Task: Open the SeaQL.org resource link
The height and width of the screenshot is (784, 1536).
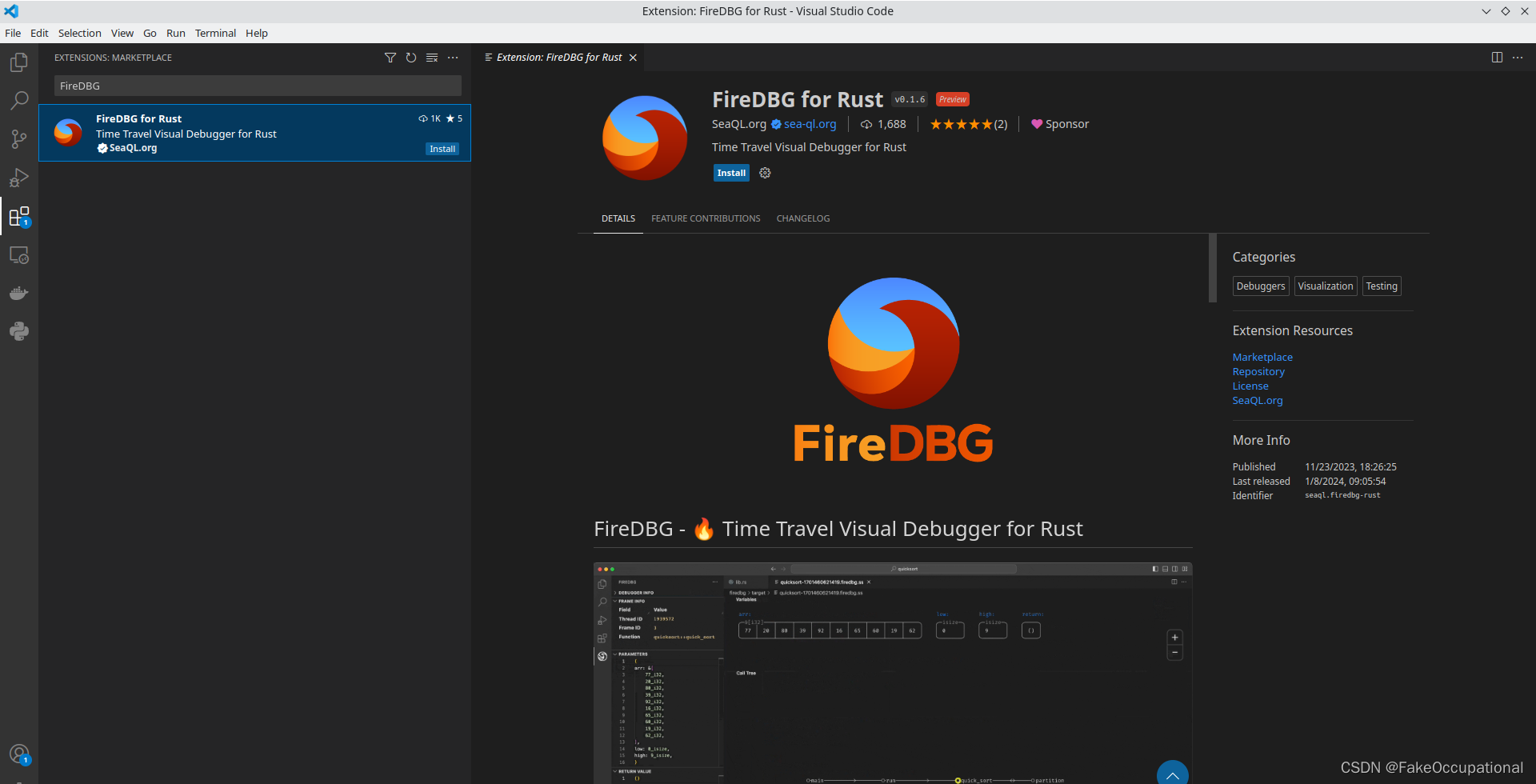Action: tap(1258, 401)
